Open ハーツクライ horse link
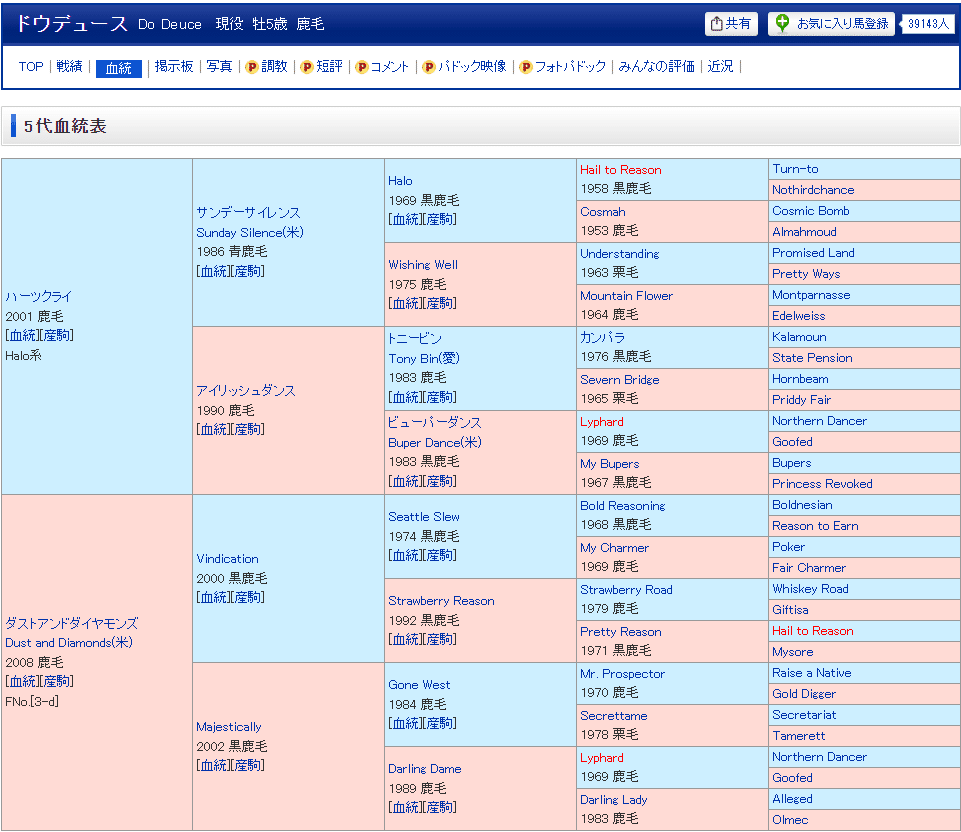This screenshot has height=832, width=961. click(39, 297)
